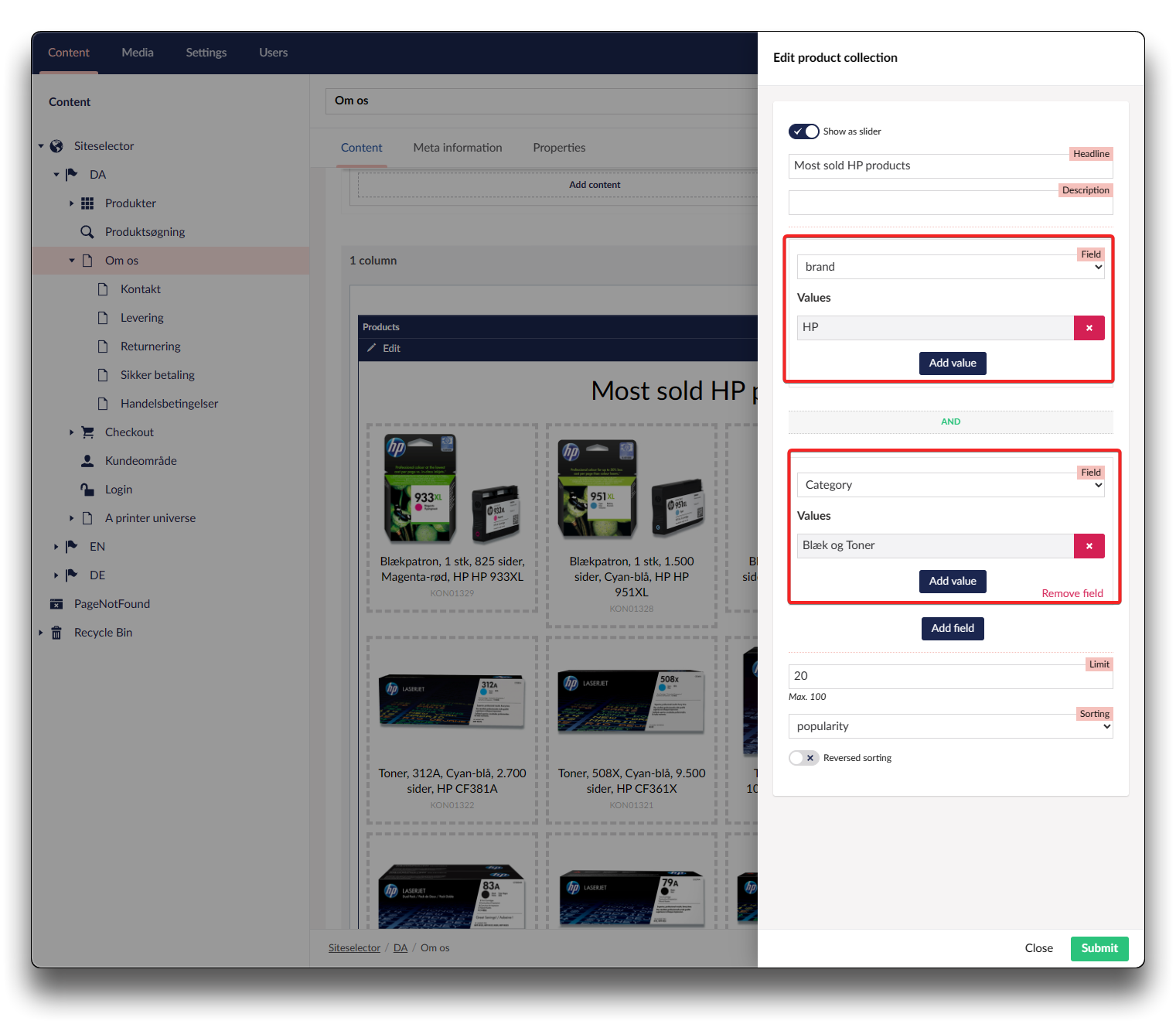Click the Levering page icon
1176x1024 pixels.
(x=103, y=318)
